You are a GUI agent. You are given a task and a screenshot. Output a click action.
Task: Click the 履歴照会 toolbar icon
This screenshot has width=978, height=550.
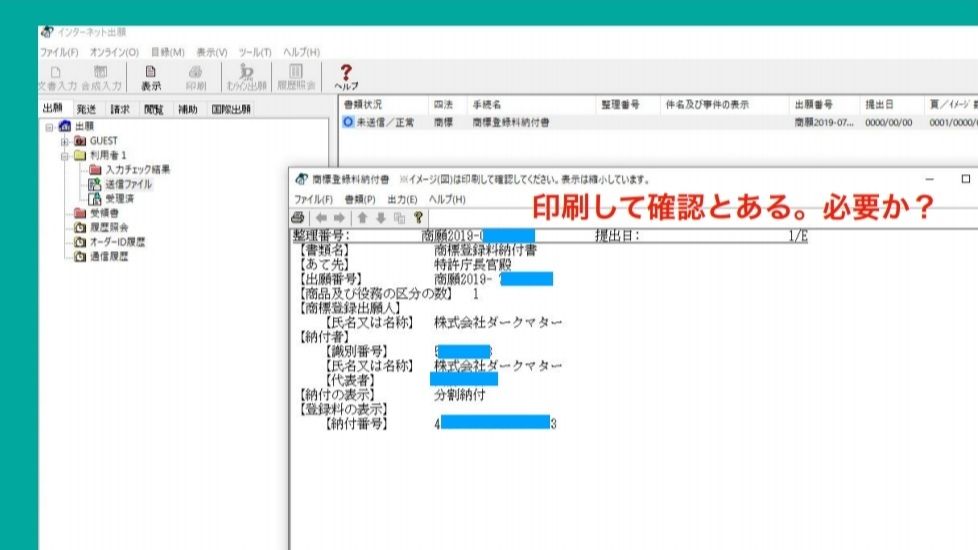pyautogui.click(x=296, y=77)
